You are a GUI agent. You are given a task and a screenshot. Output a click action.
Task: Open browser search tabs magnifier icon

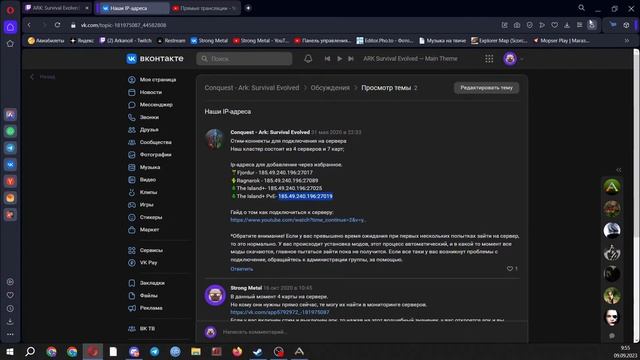pos(581,8)
